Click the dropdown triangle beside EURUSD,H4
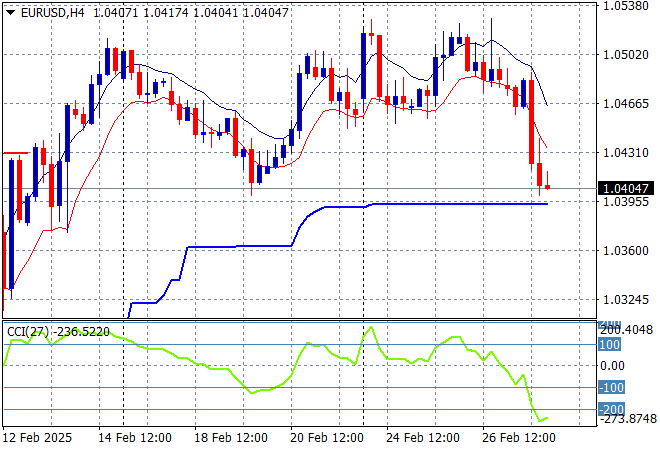 (10, 11)
